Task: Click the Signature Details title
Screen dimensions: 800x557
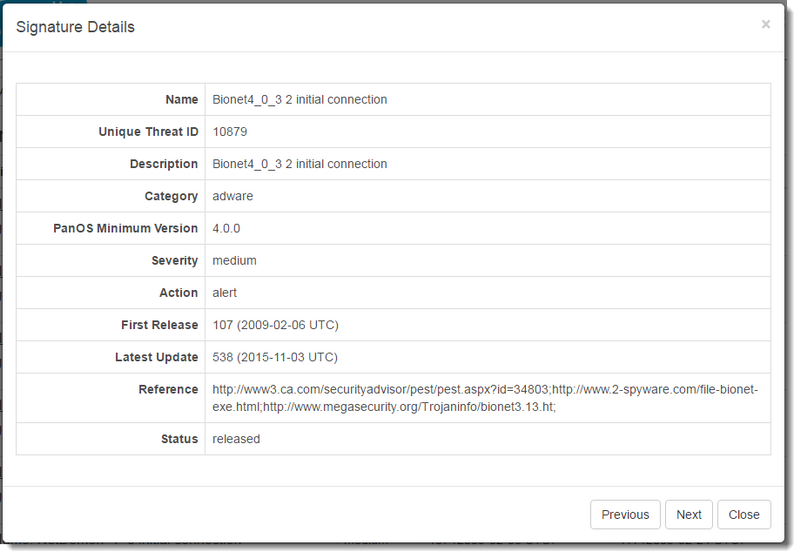Action: [x=75, y=27]
